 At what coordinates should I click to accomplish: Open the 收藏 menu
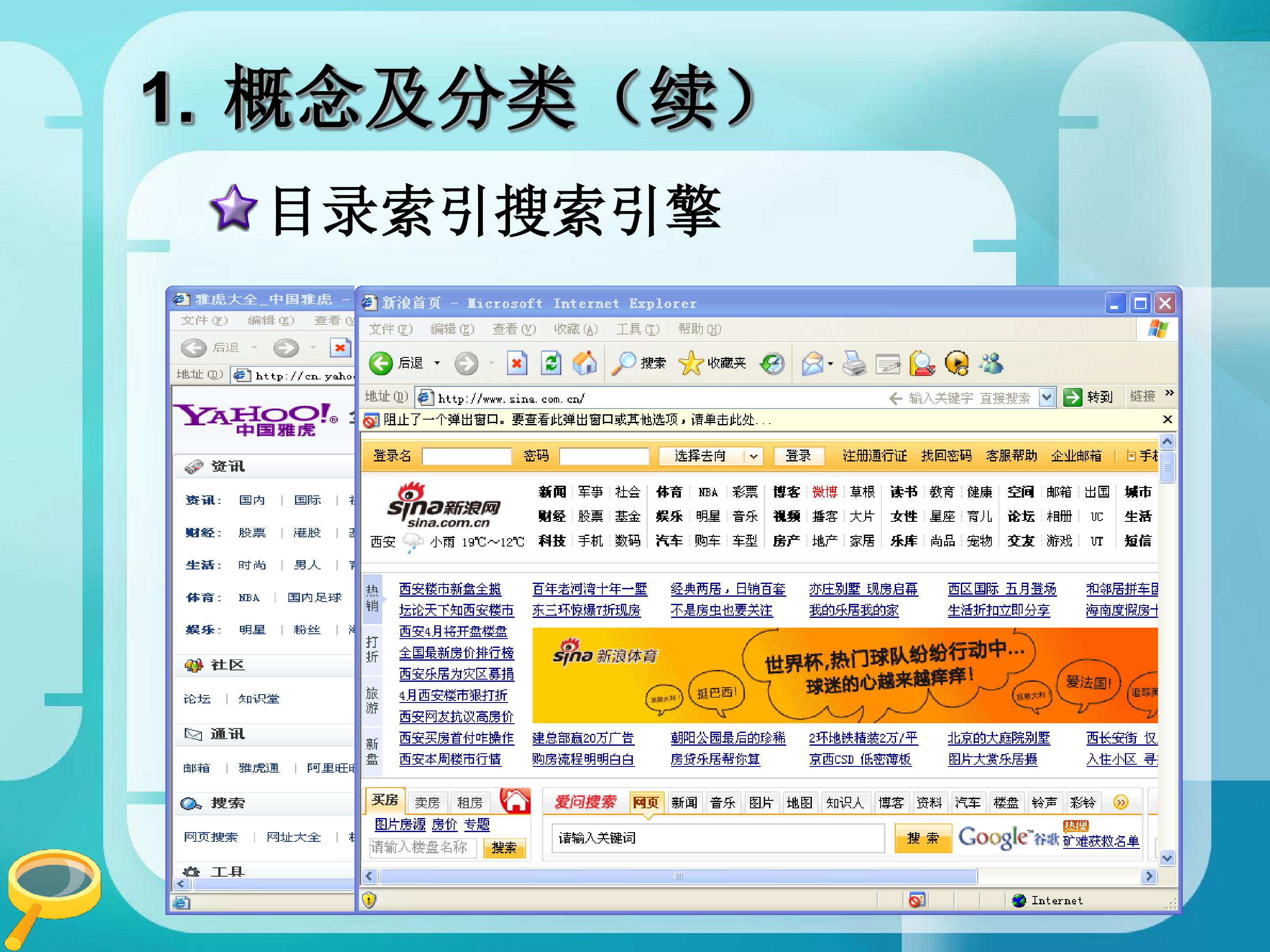click(576, 329)
